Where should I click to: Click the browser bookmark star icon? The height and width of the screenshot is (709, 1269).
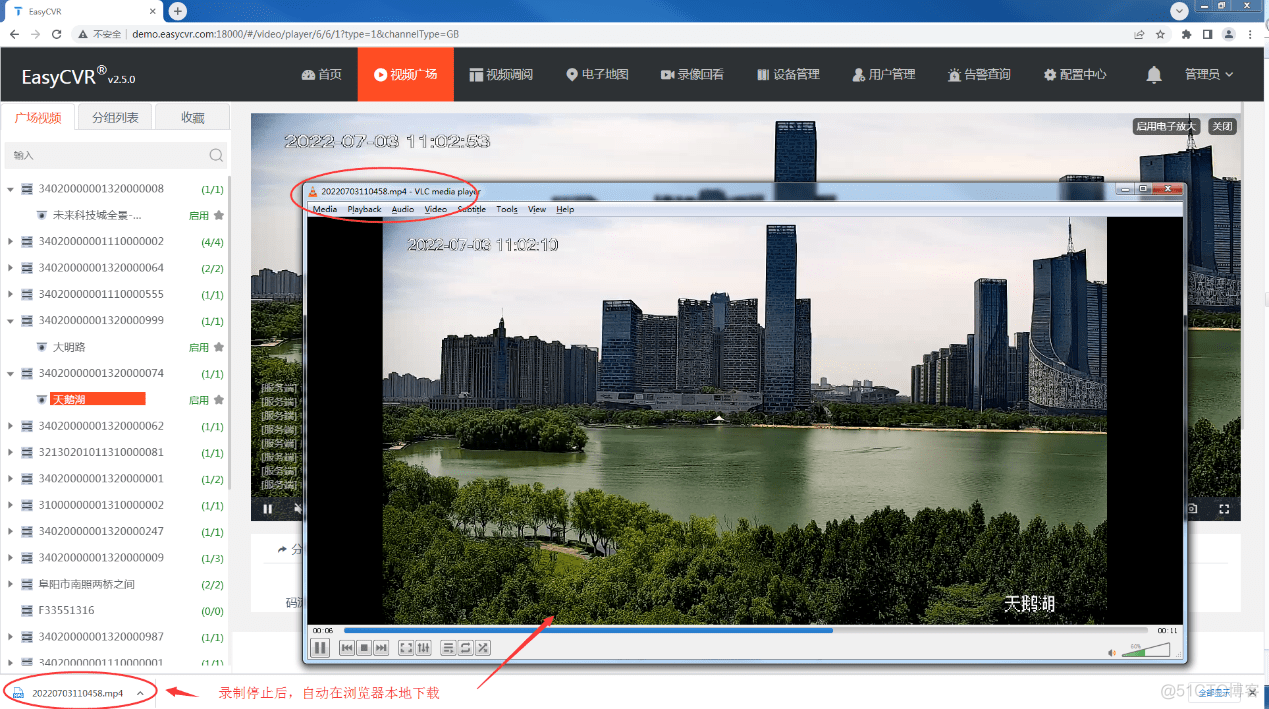(x=1159, y=33)
